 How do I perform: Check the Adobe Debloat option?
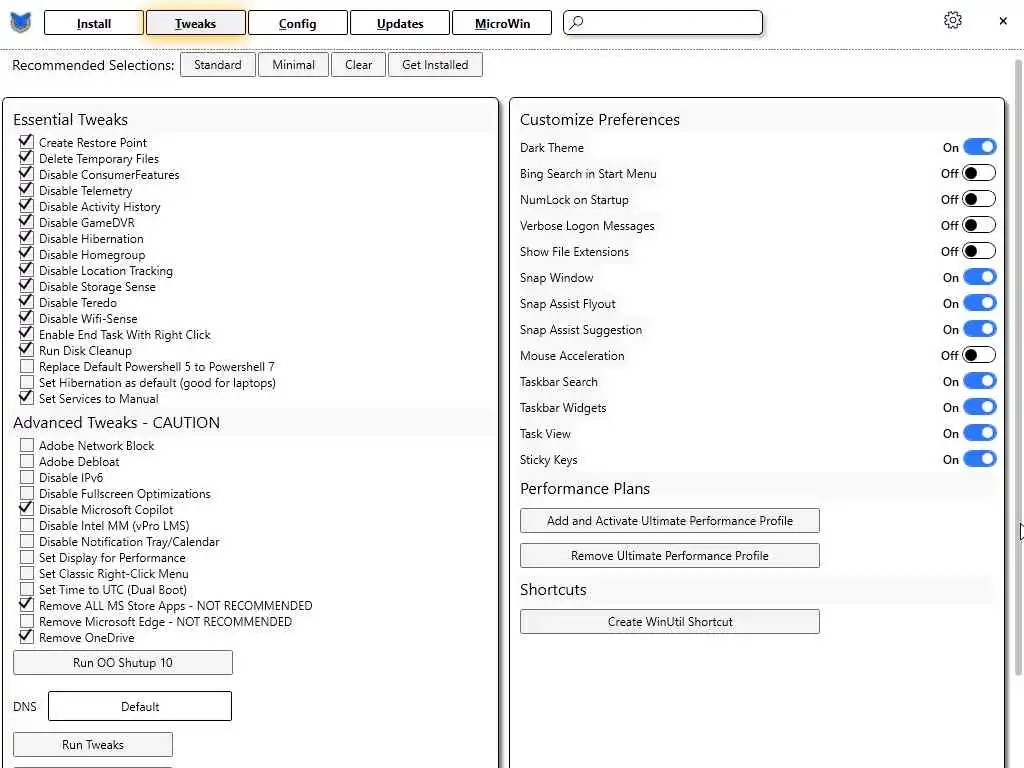[26, 460]
